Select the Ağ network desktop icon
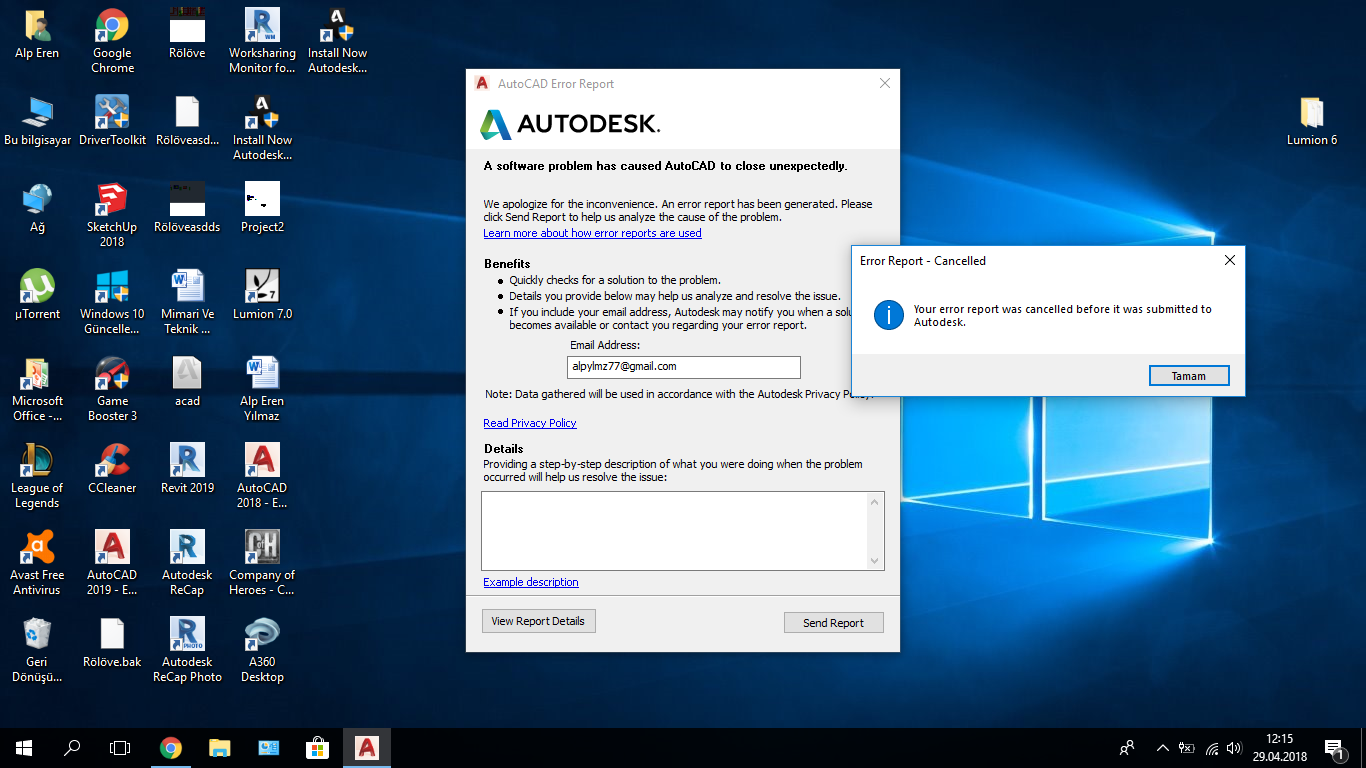This screenshot has height=768, width=1366. pyautogui.click(x=37, y=208)
